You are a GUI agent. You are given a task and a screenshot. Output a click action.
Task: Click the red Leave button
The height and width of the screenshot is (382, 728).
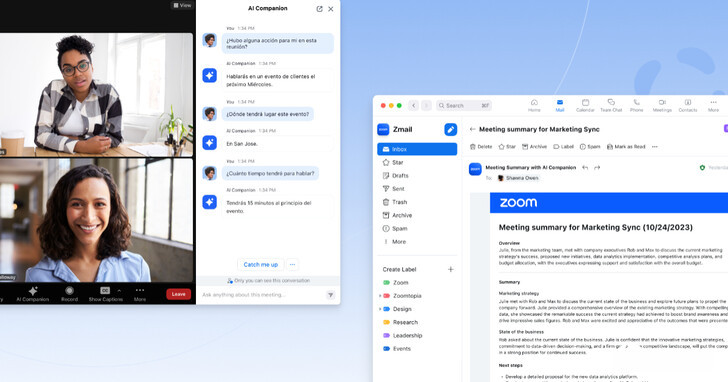pyautogui.click(x=178, y=294)
